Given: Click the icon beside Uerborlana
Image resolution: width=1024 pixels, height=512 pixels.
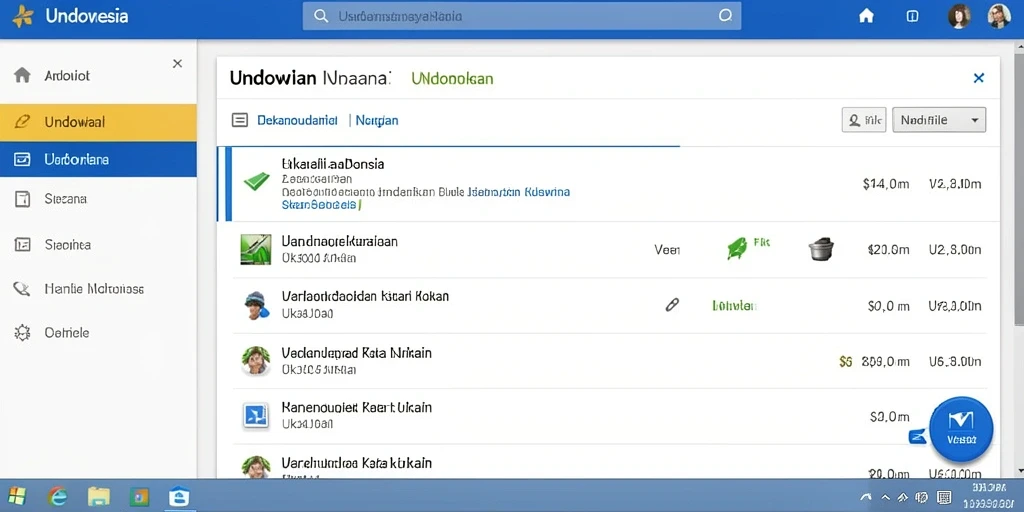Looking at the screenshot, I should coord(22,159).
